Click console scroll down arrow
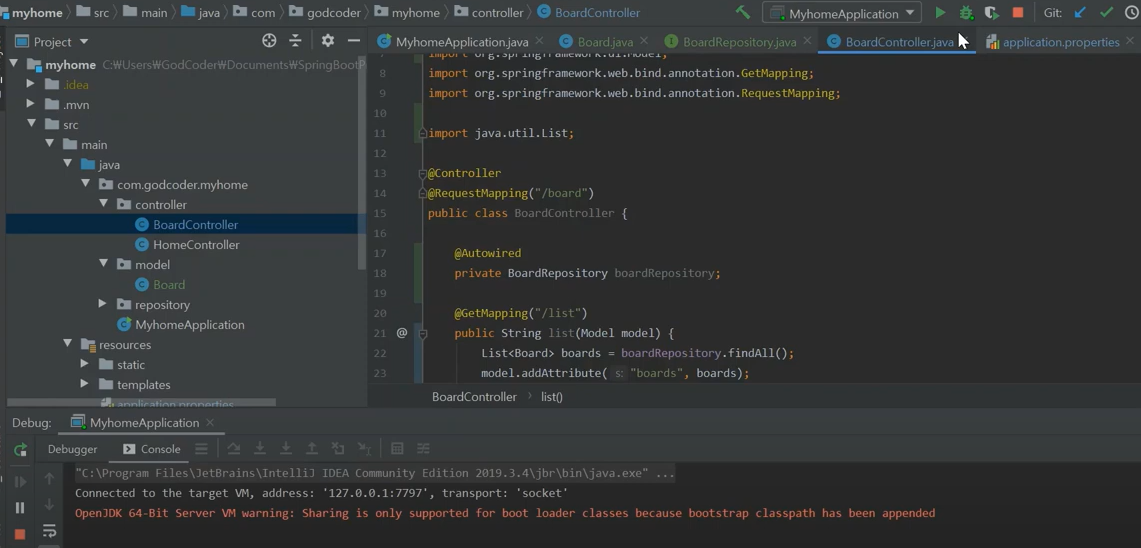Viewport: 1141px width, 548px height. coord(49,504)
